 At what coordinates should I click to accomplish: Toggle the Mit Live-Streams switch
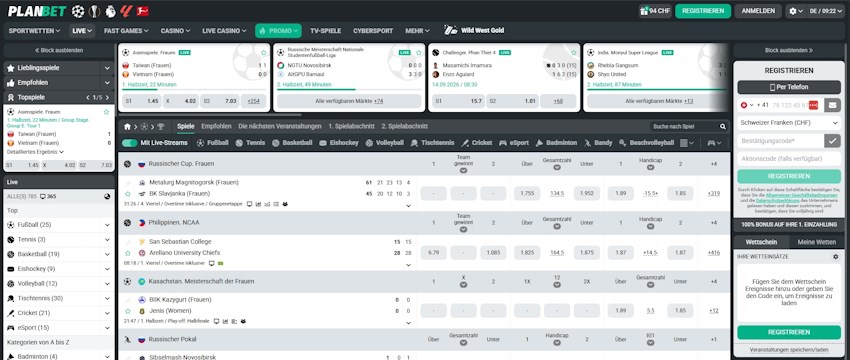tap(130, 143)
